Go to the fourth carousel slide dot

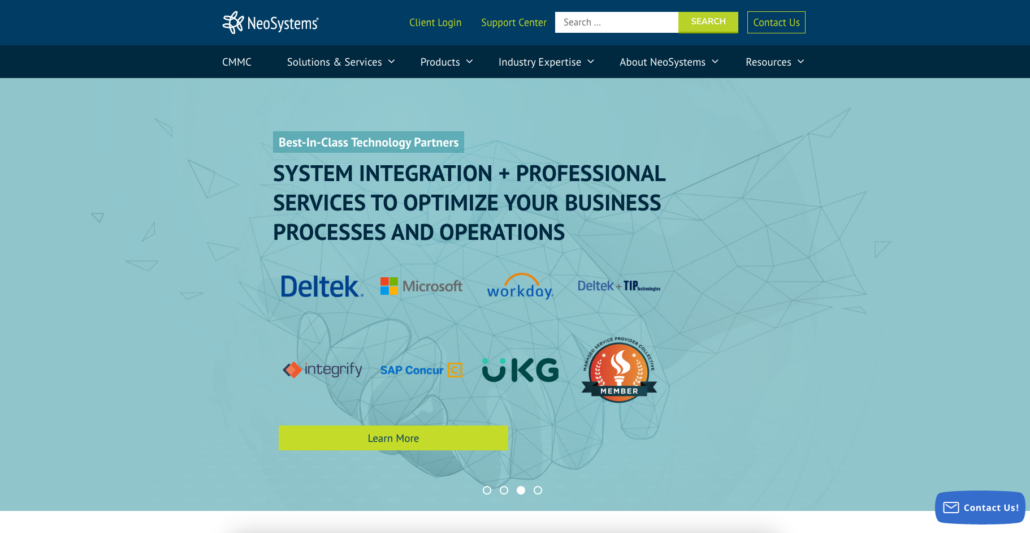(x=538, y=490)
